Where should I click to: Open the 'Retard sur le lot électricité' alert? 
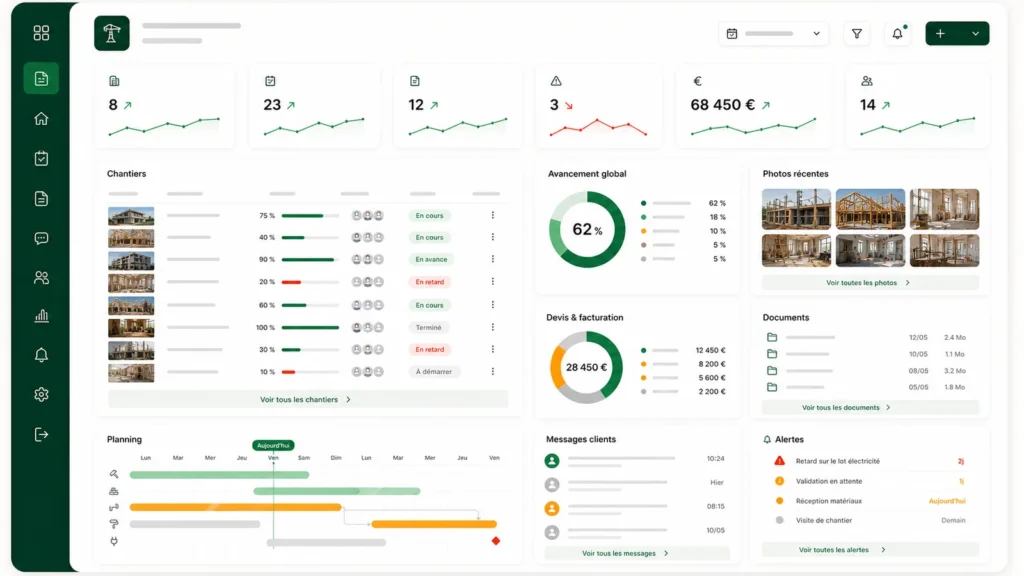(869, 461)
